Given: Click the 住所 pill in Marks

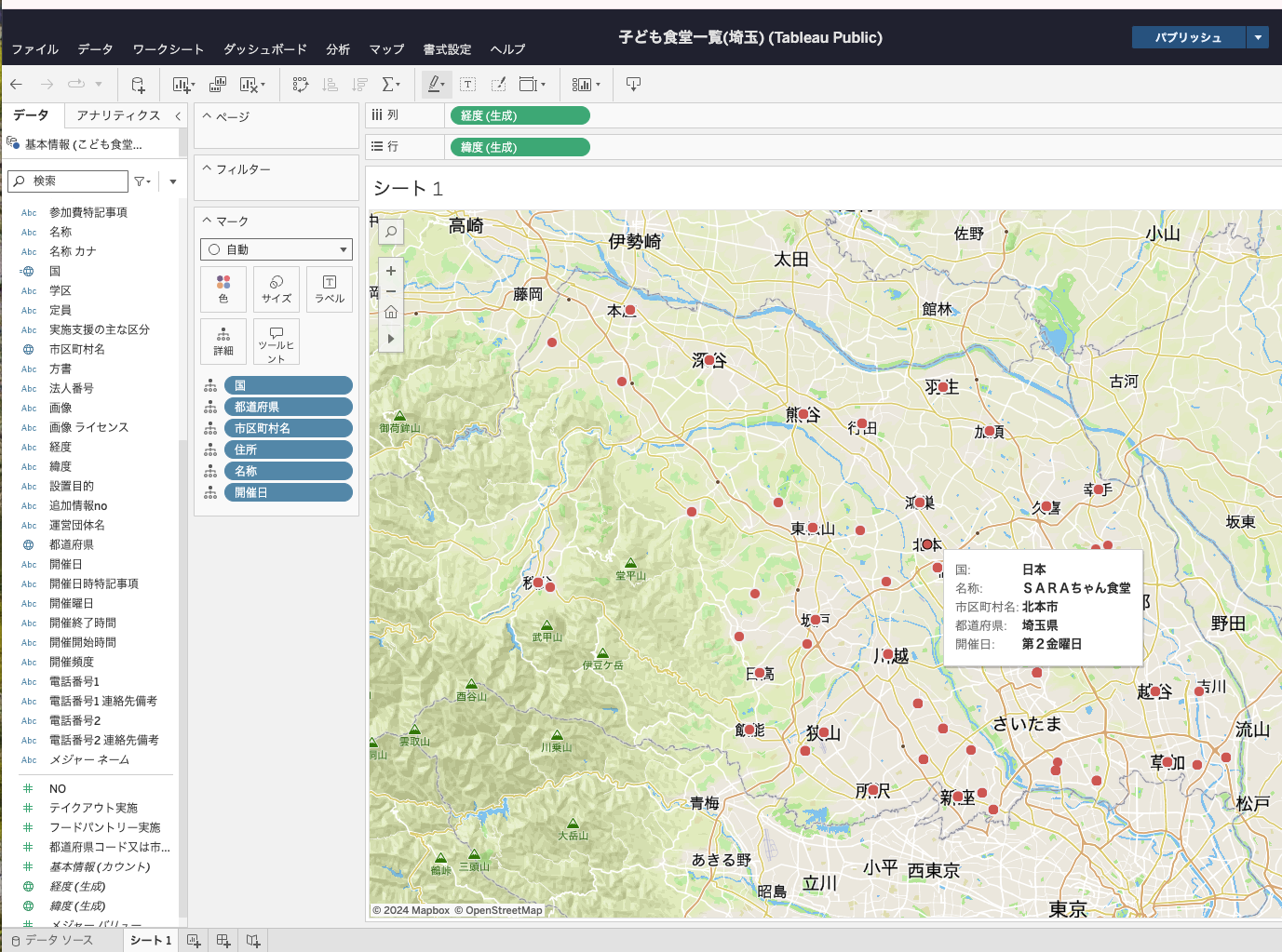Looking at the screenshot, I should coord(289,449).
